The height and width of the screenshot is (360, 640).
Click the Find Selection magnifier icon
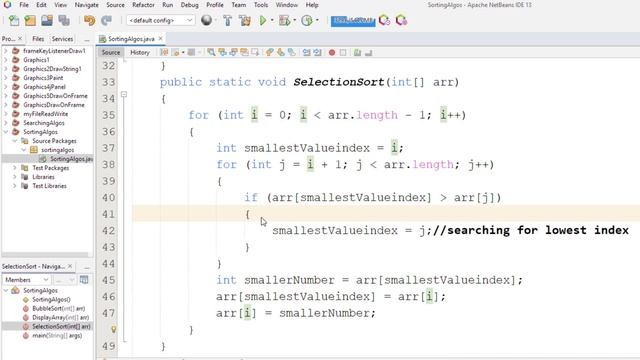(211, 53)
